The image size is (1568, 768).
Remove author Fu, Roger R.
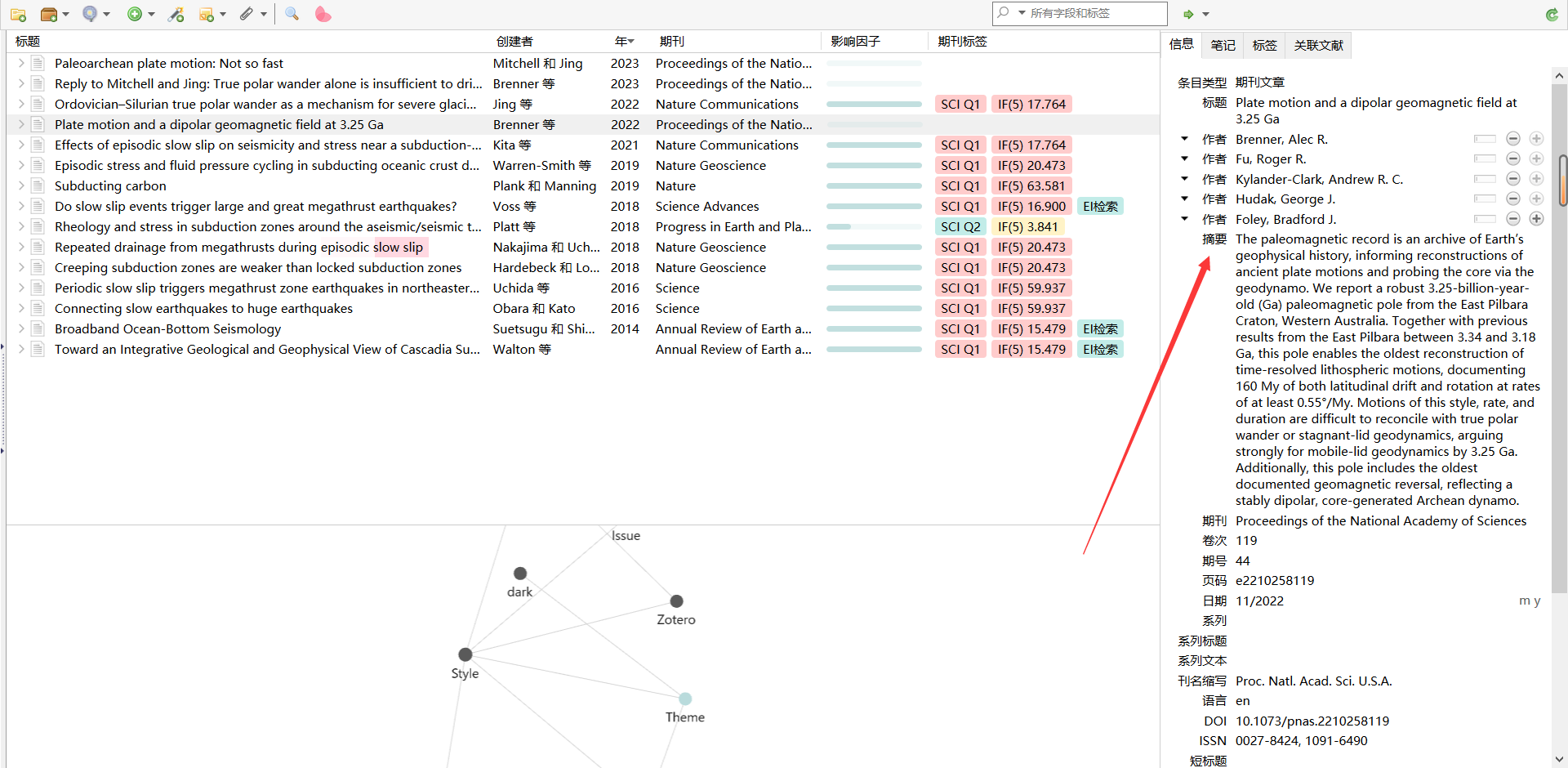[1514, 159]
